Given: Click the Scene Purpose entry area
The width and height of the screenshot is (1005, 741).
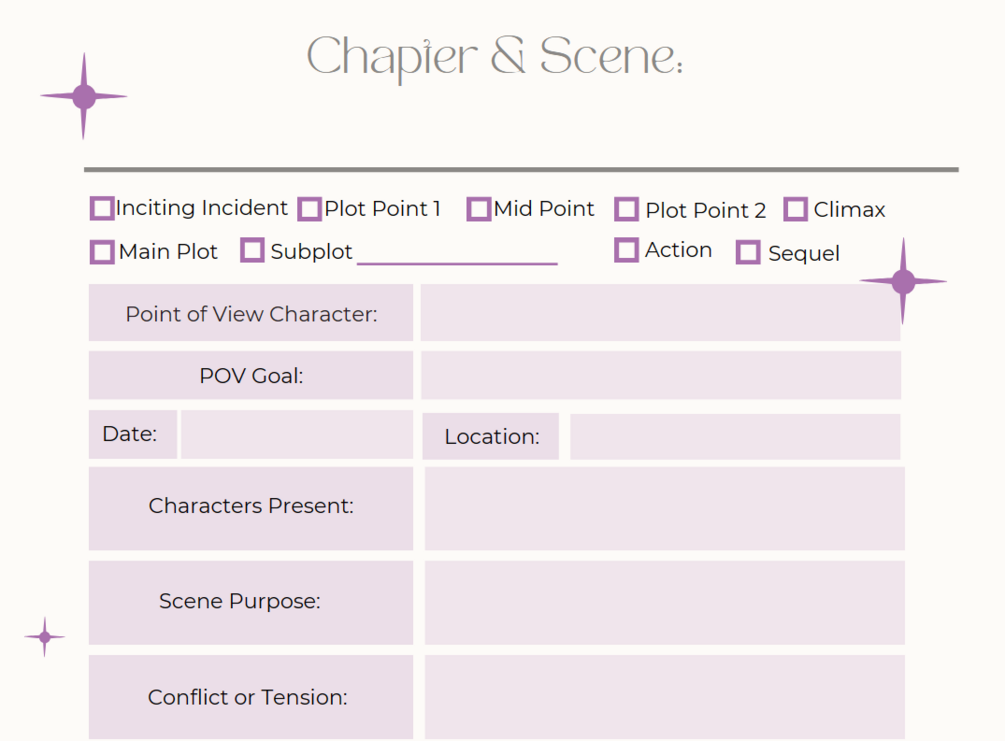Looking at the screenshot, I should pos(665,603).
